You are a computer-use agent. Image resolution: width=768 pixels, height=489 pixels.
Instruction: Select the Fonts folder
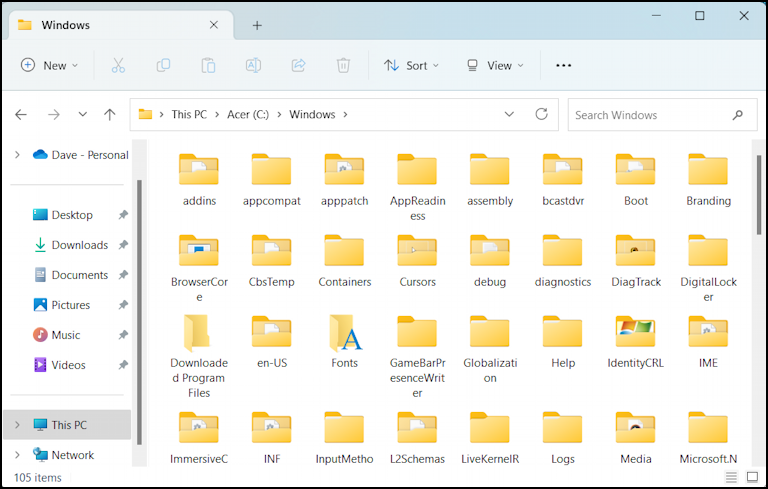345,342
